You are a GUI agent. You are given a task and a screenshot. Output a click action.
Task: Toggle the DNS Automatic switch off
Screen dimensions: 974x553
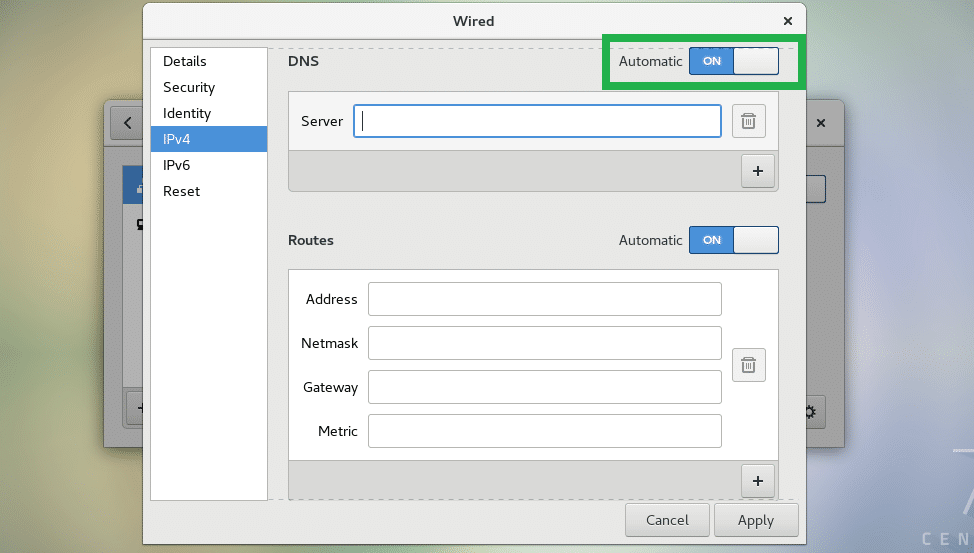click(x=733, y=61)
